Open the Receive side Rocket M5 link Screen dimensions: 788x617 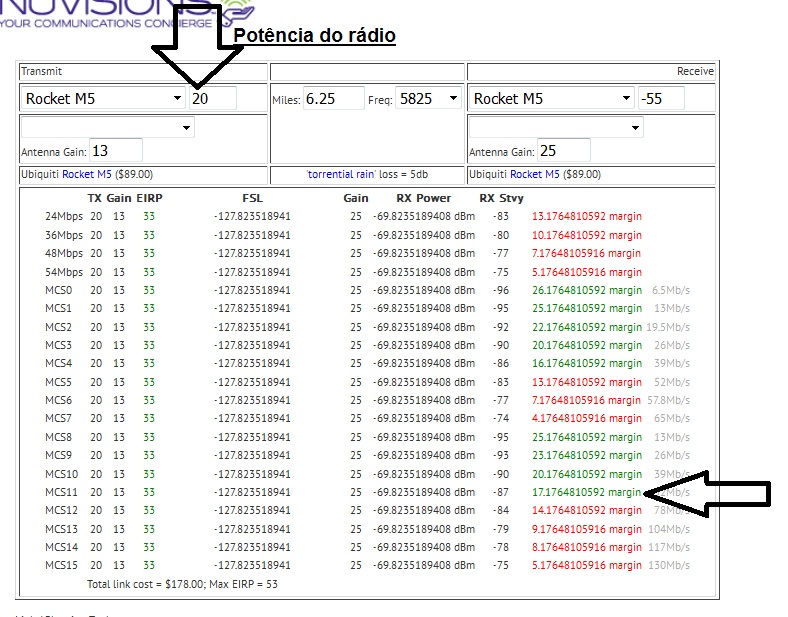535,174
